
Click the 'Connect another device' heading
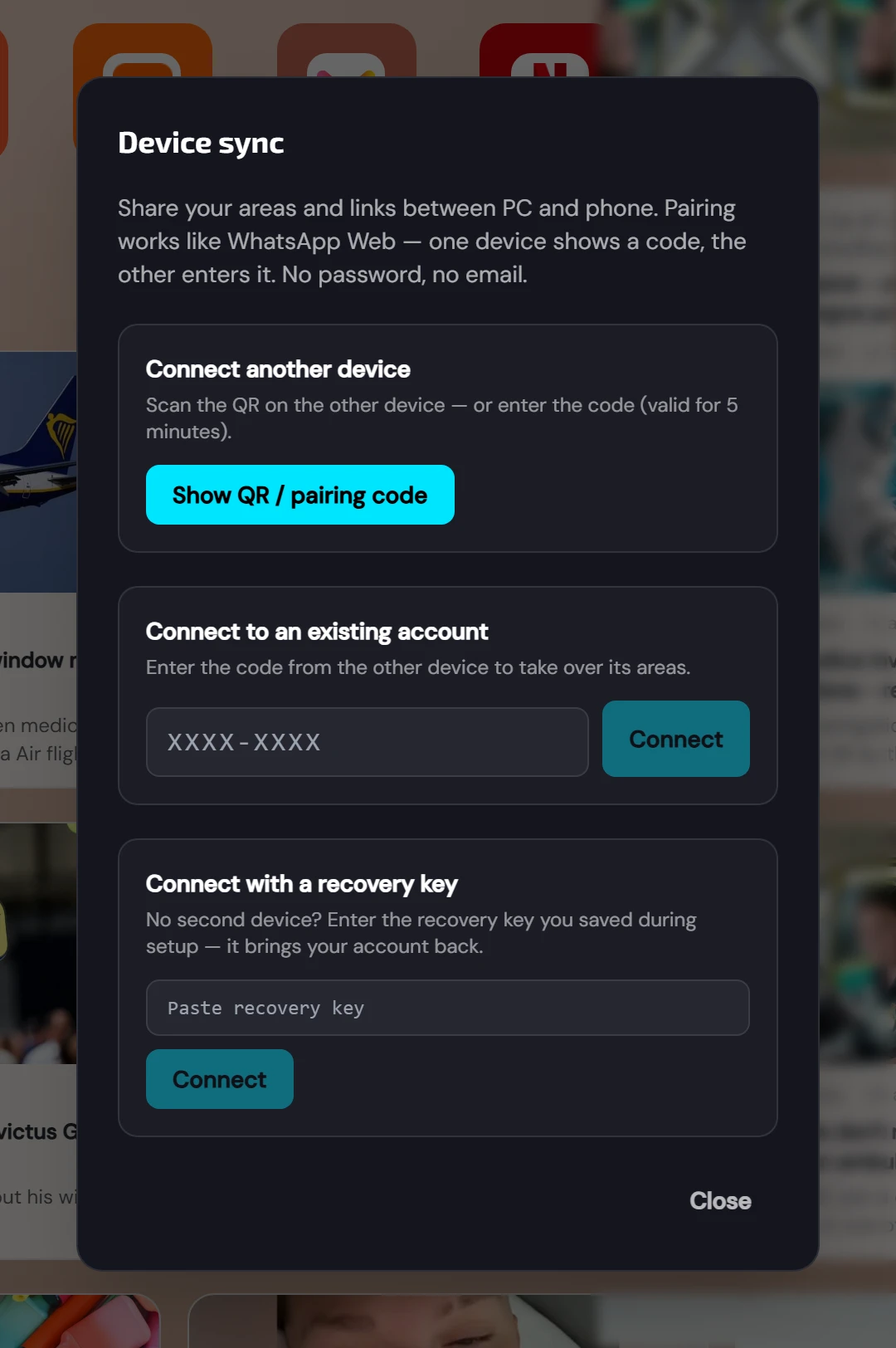(x=278, y=369)
